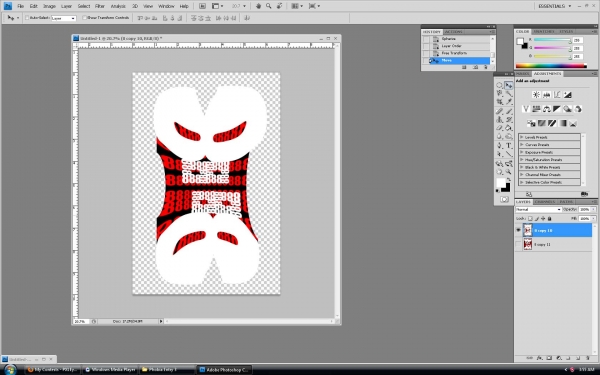Add a Hue/Saturation adjustment
Screen dimensions: 600x375
pos(536,109)
